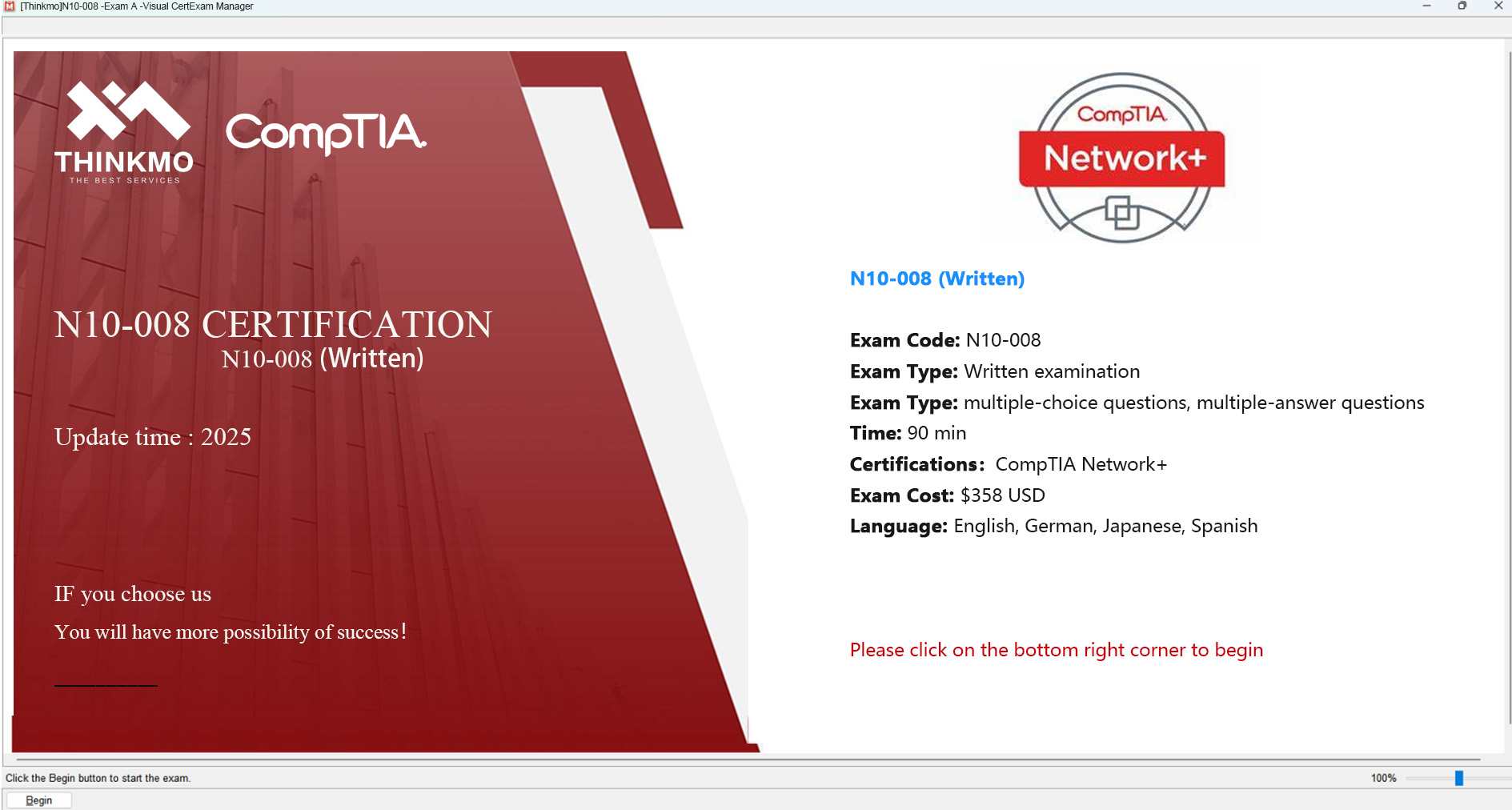The width and height of the screenshot is (1512, 810).
Task: Click 'Exam Code: N10-008' text
Action: (945, 340)
